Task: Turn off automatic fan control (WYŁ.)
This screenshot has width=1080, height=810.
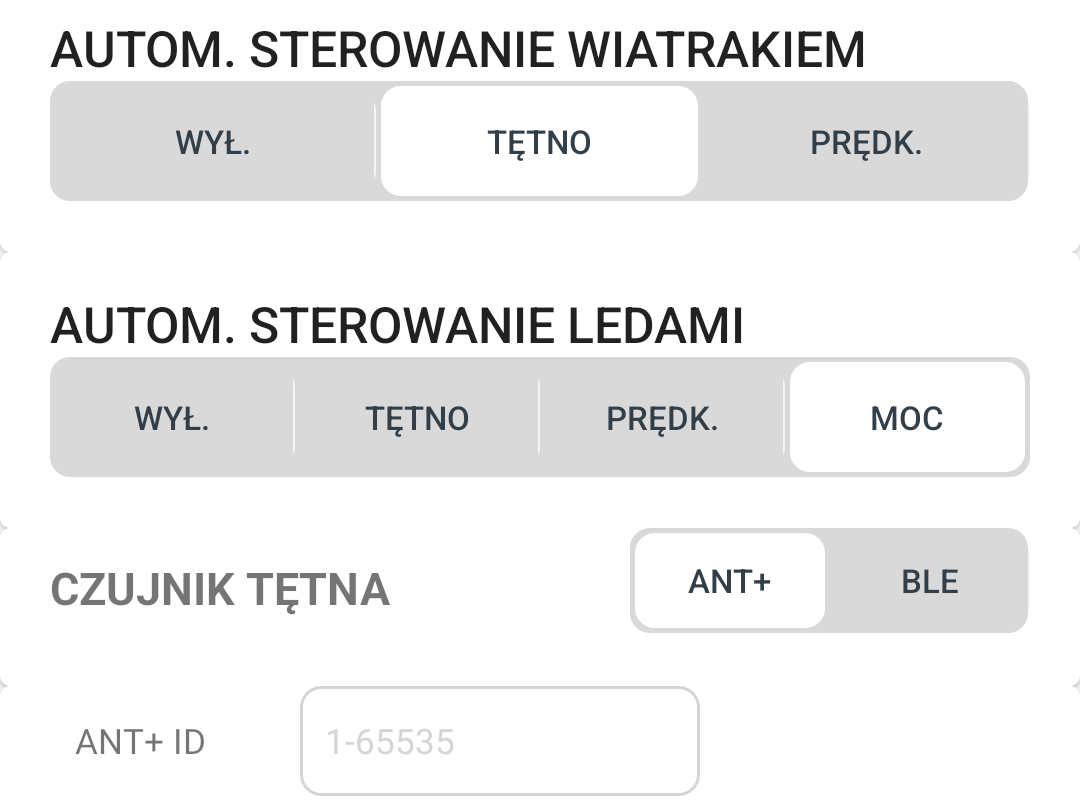Action: [213, 142]
